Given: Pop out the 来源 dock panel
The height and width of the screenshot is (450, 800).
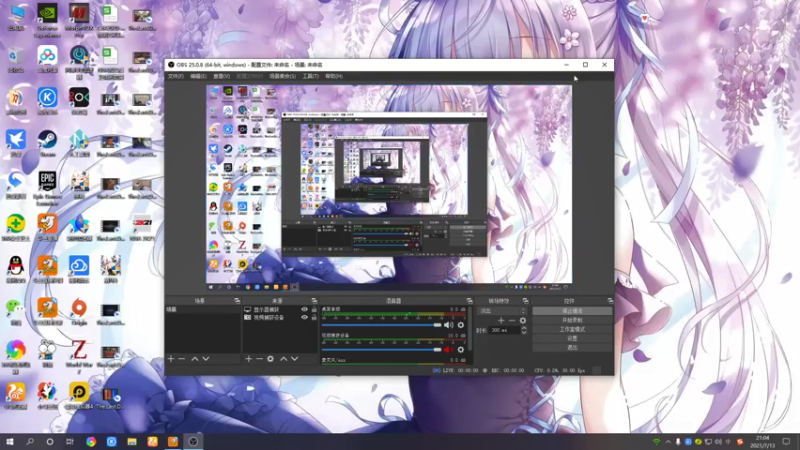Looking at the screenshot, I should [x=314, y=301].
